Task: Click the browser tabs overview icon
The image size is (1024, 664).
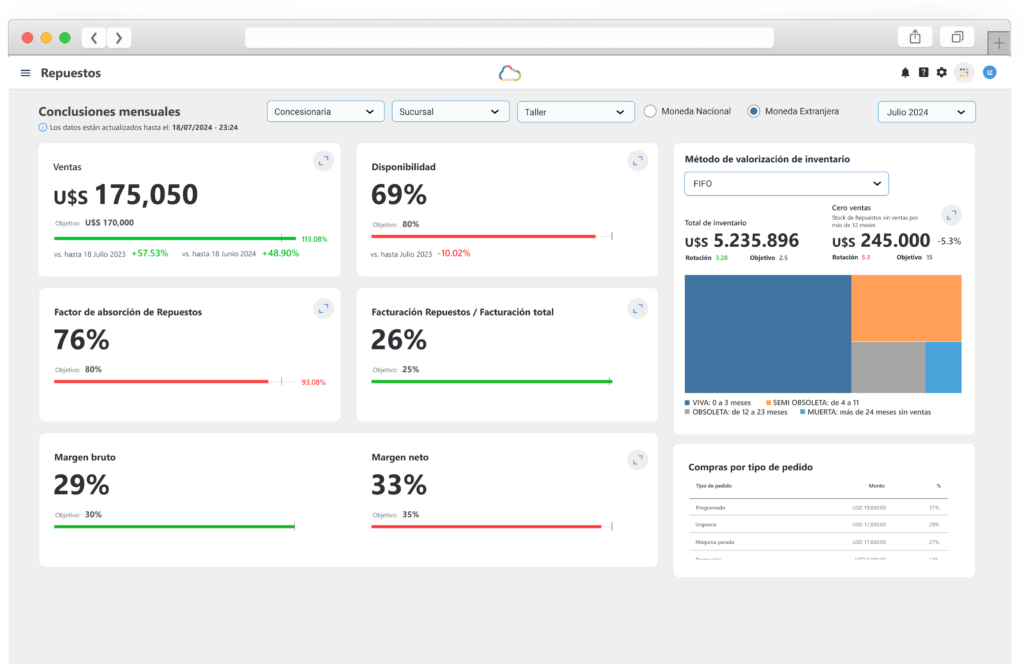Action: (x=957, y=37)
